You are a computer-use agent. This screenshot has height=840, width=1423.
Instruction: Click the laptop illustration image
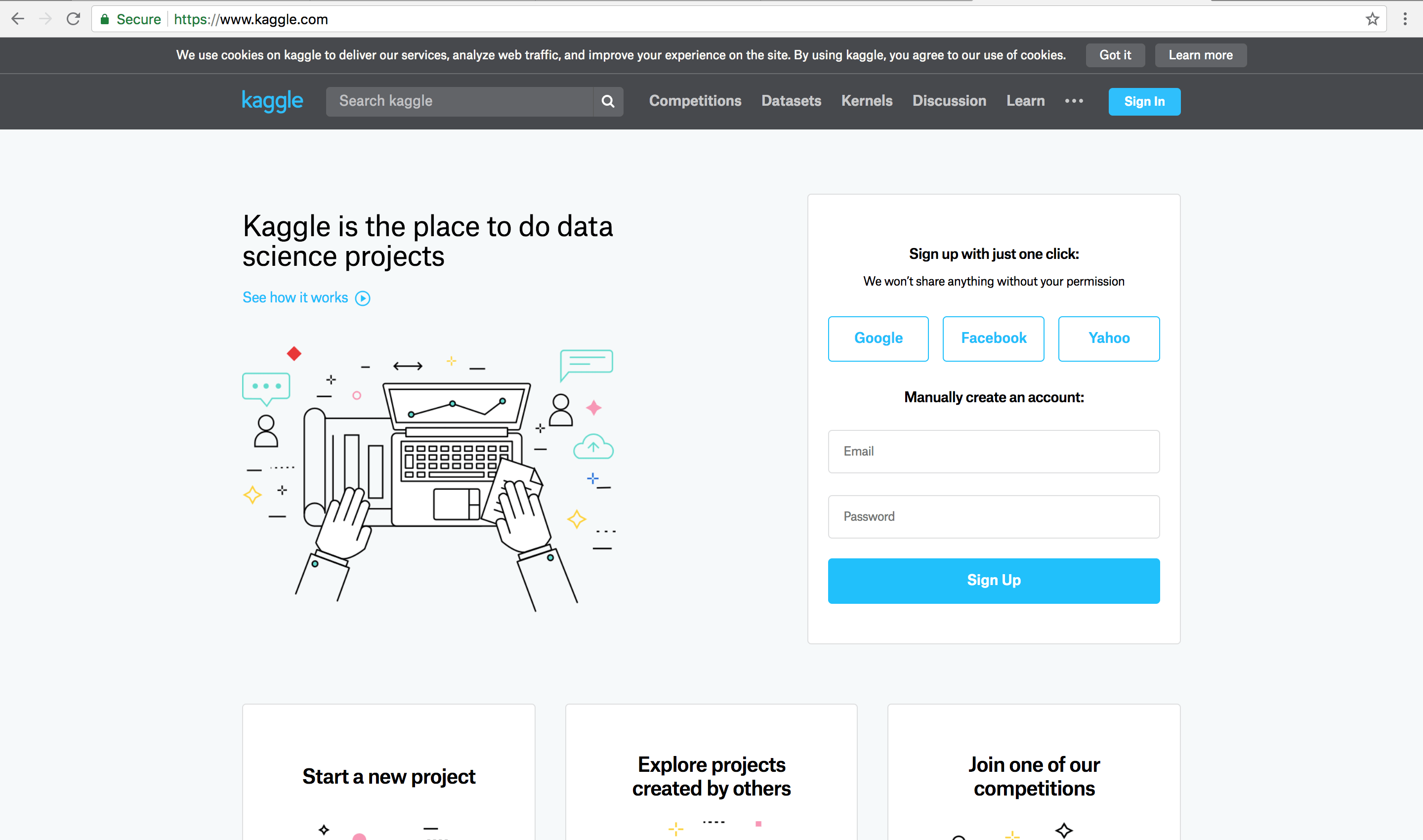point(429,478)
